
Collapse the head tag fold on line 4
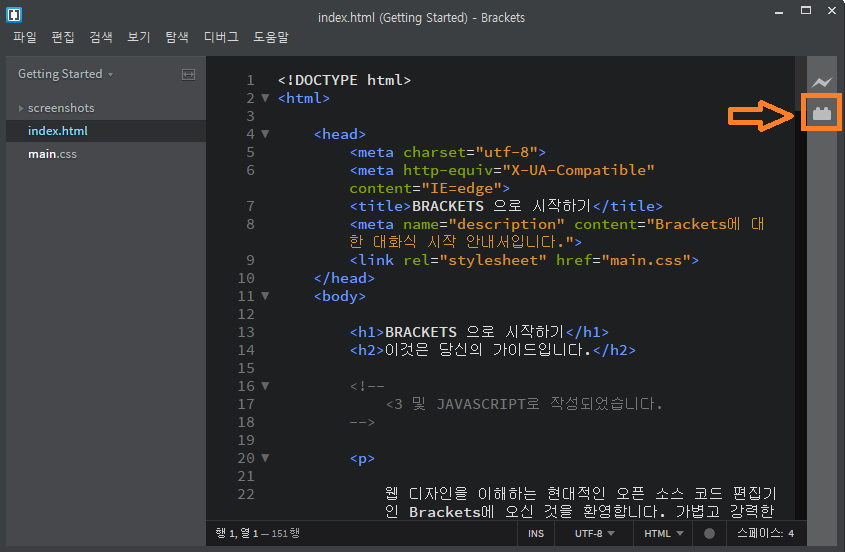click(x=265, y=134)
